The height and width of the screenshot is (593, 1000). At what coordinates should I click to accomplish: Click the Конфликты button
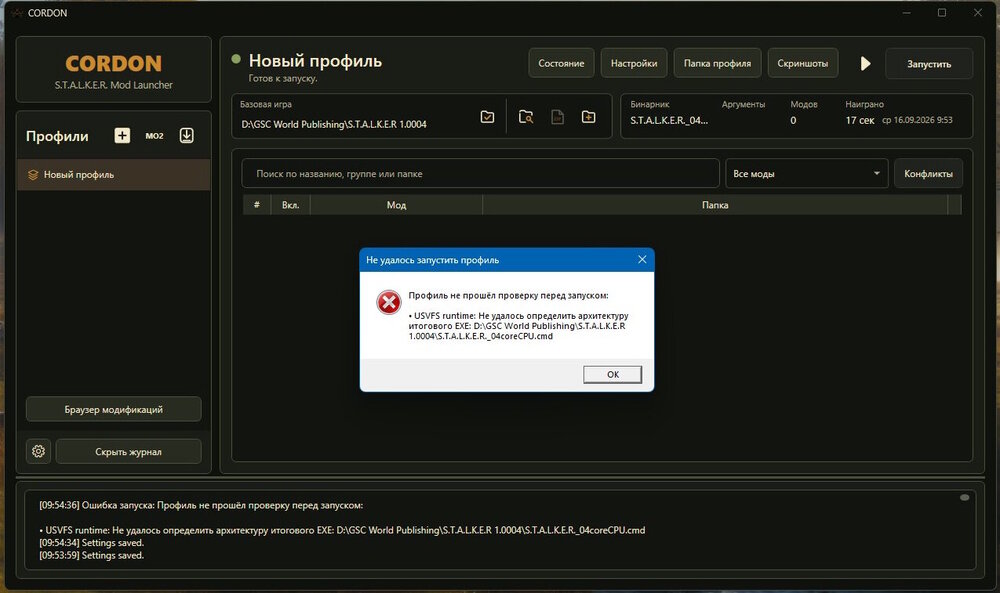(x=929, y=173)
